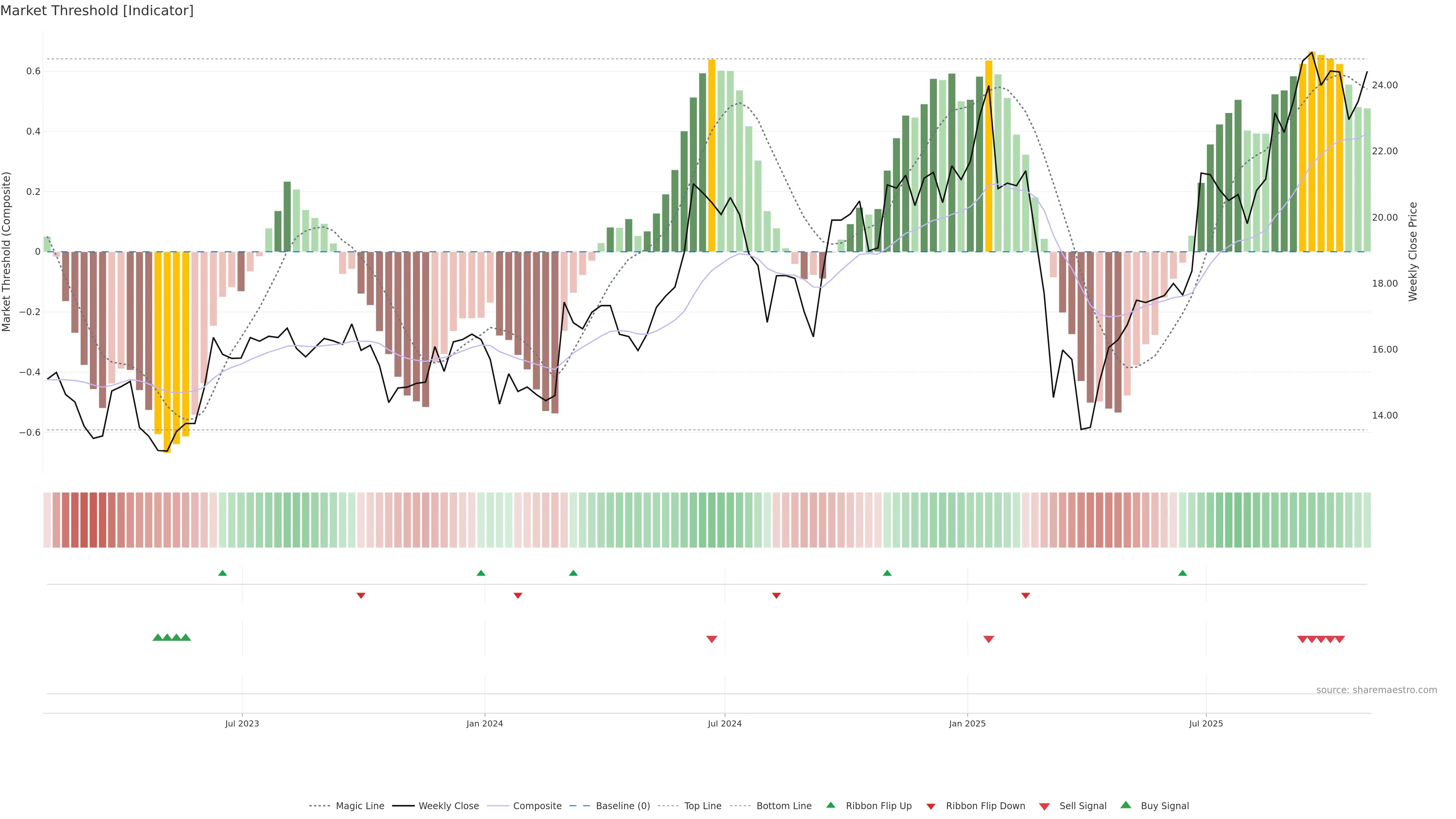This screenshot has width=1456, height=819.
Task: Click the Sell Signal legend triangle icon
Action: coord(1044,806)
